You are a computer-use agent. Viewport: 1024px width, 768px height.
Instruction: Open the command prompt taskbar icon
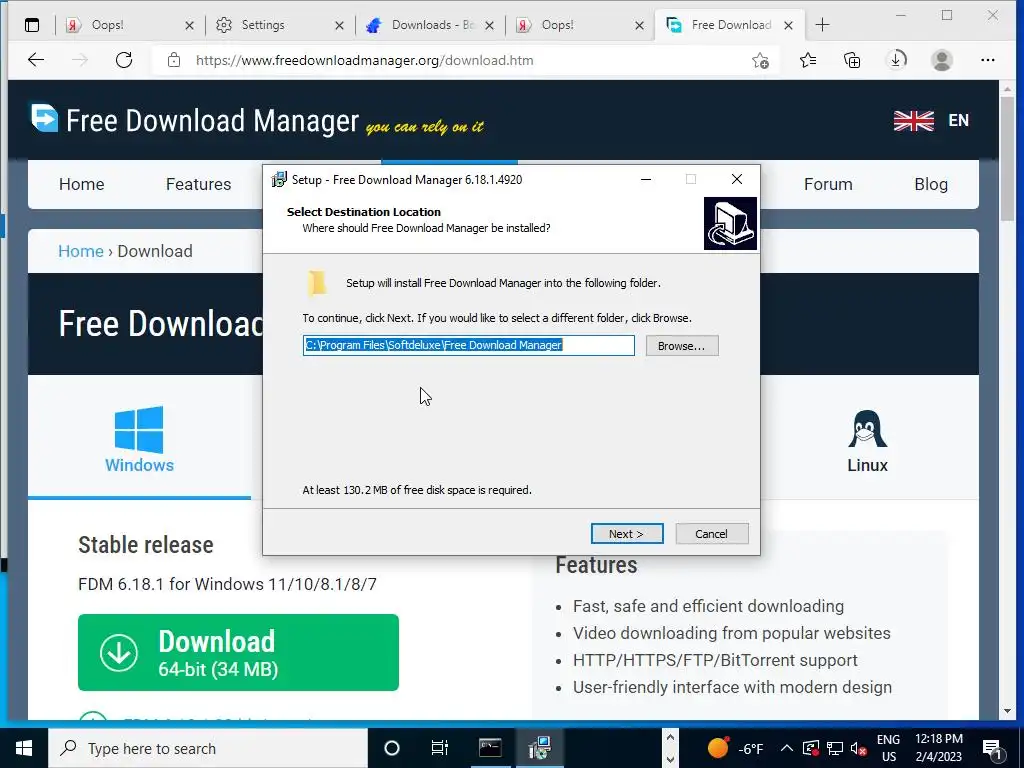pos(490,748)
